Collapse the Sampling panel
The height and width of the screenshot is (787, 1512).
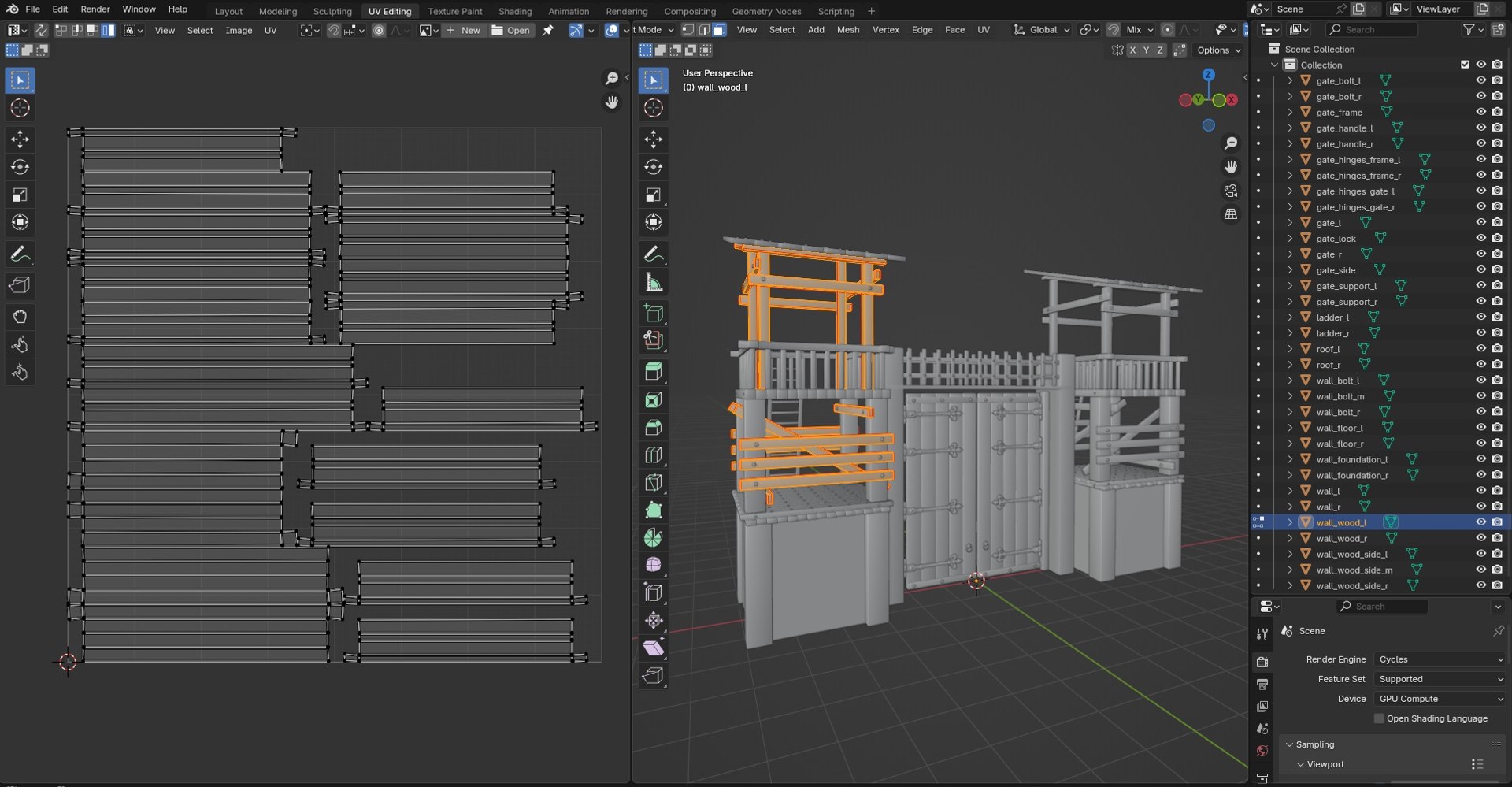pyautogui.click(x=1290, y=744)
